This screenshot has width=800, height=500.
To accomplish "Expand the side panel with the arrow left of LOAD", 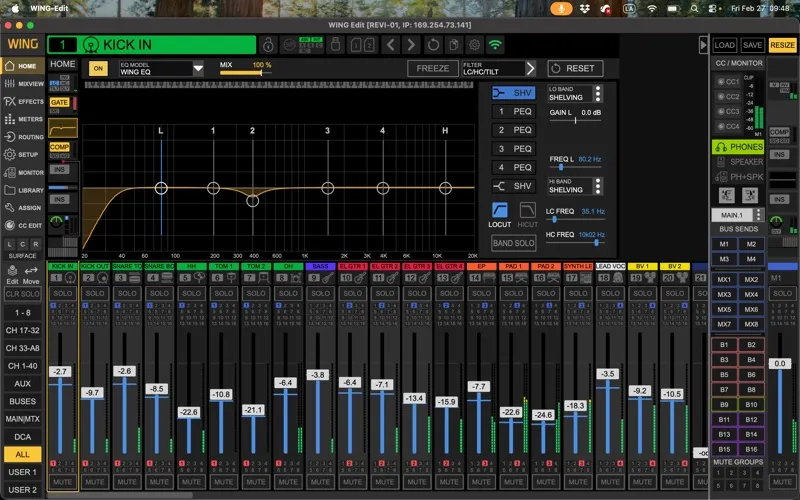I will click(x=703, y=45).
